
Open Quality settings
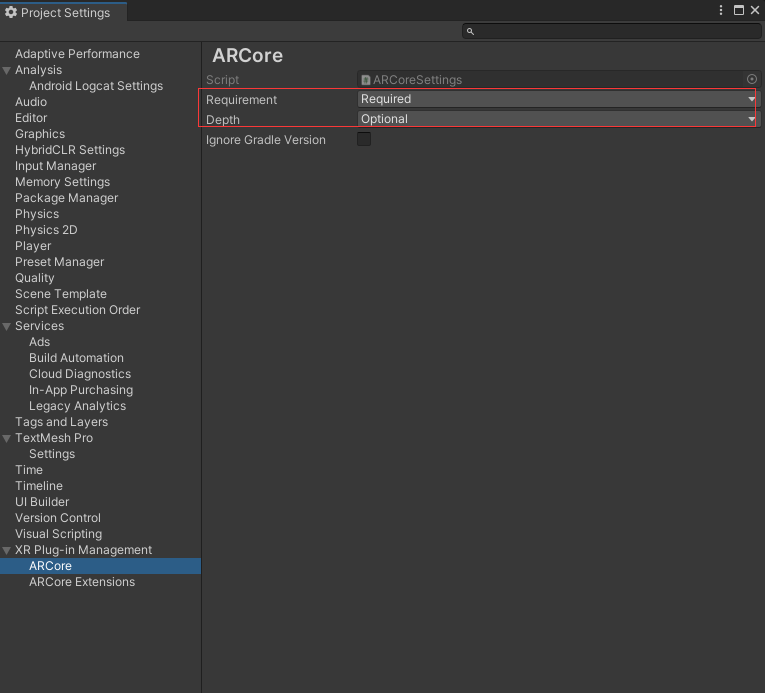(x=34, y=278)
